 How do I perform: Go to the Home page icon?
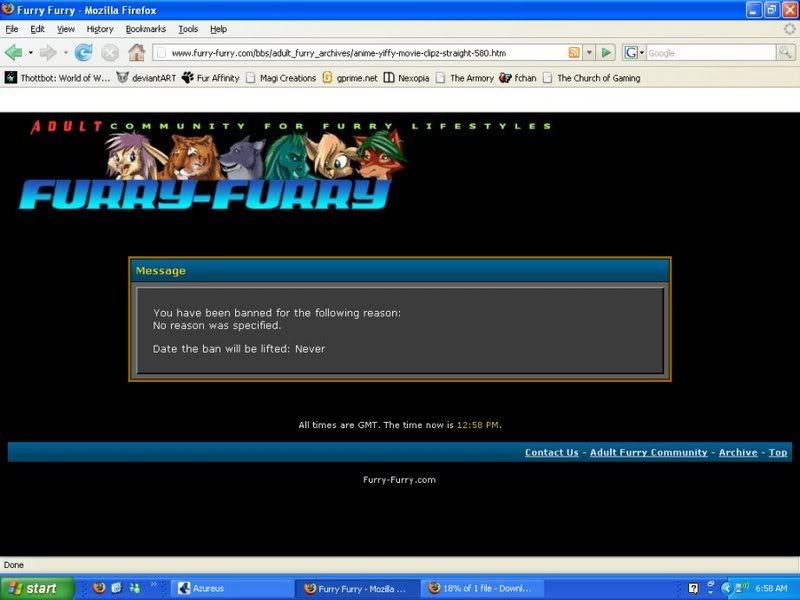tap(136, 52)
